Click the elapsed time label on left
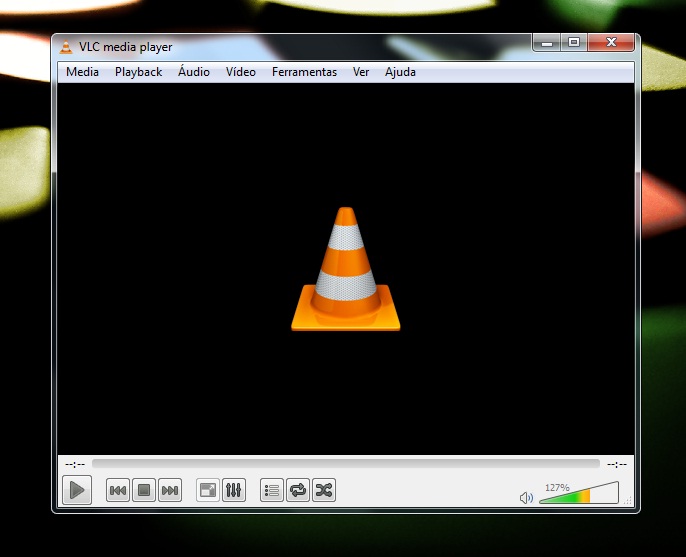686x557 pixels. (75, 464)
